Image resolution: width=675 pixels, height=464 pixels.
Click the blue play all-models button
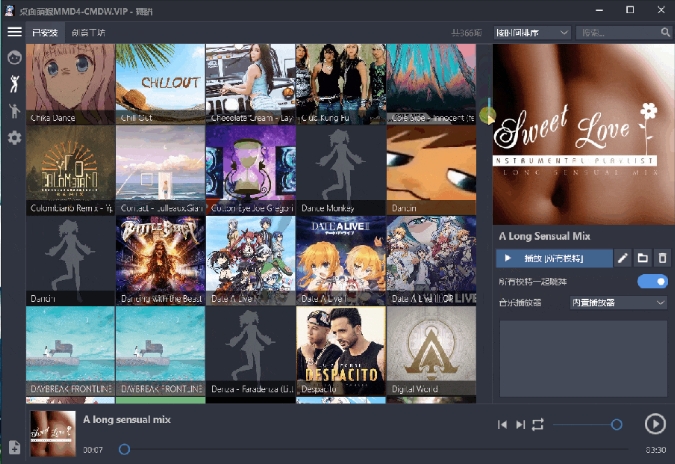(554, 258)
